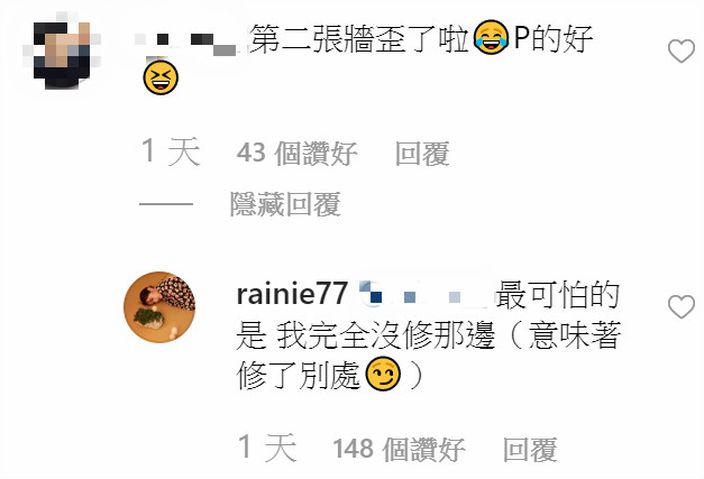Click the squinting laughing emoji below the first comment
This screenshot has height=479, width=704.
160,78
